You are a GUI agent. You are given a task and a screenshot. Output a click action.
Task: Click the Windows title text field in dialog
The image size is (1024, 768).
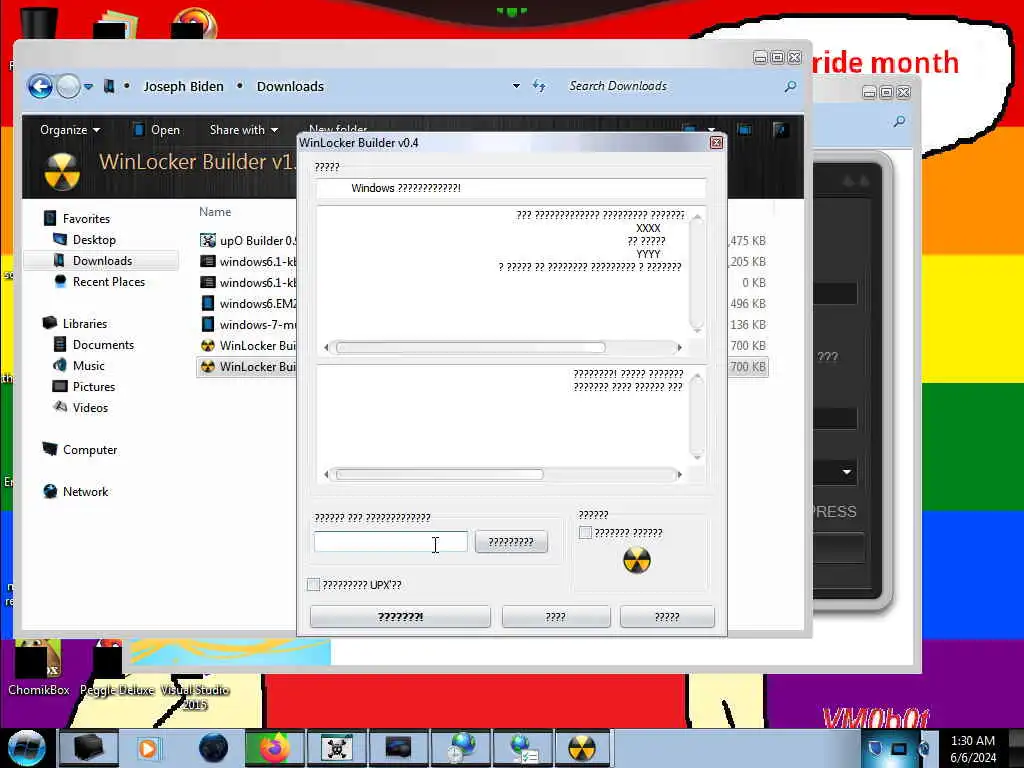[511, 188]
